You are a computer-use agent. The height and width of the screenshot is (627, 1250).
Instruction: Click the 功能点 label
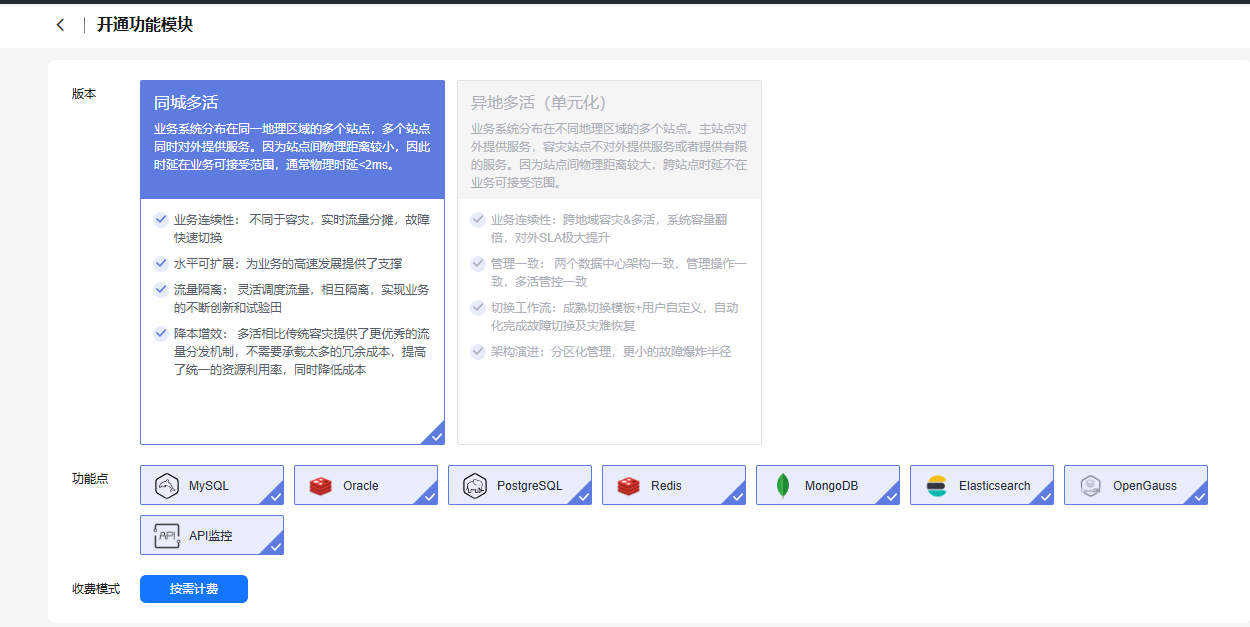pyautogui.click(x=90, y=478)
